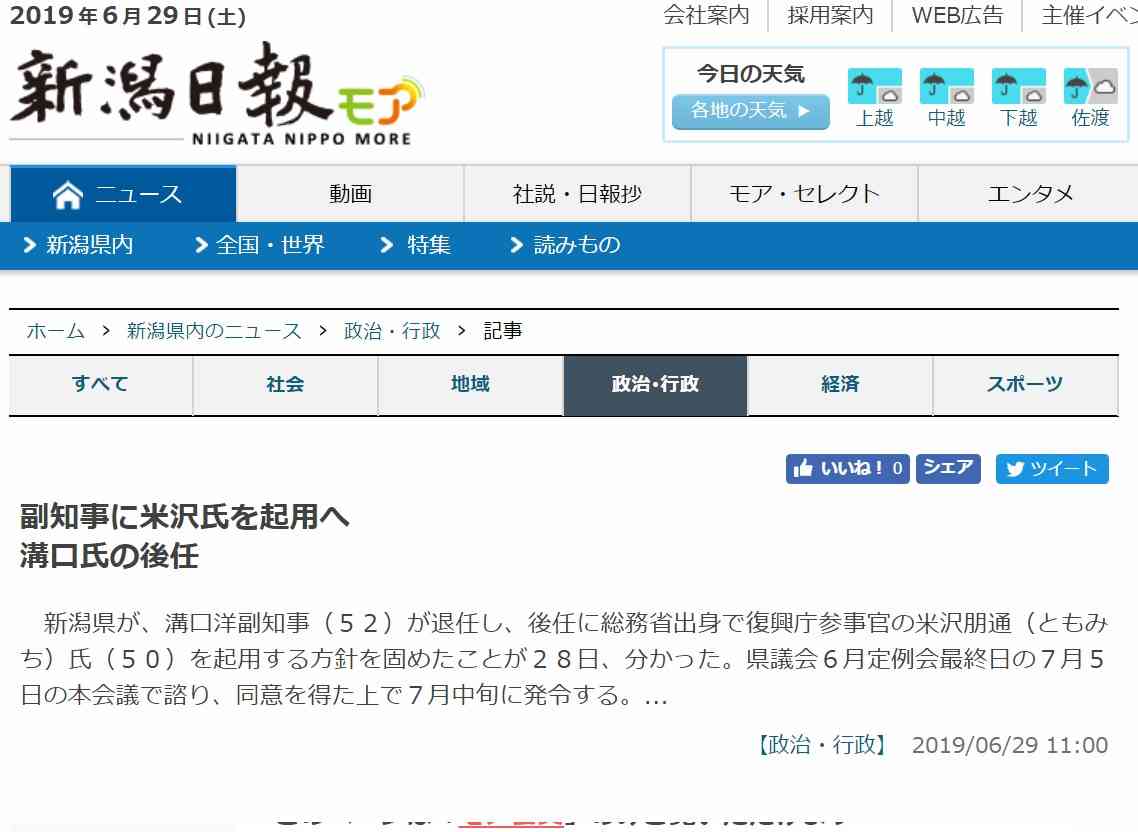
Task: Open 採用案内 link in top header
Action: click(830, 15)
